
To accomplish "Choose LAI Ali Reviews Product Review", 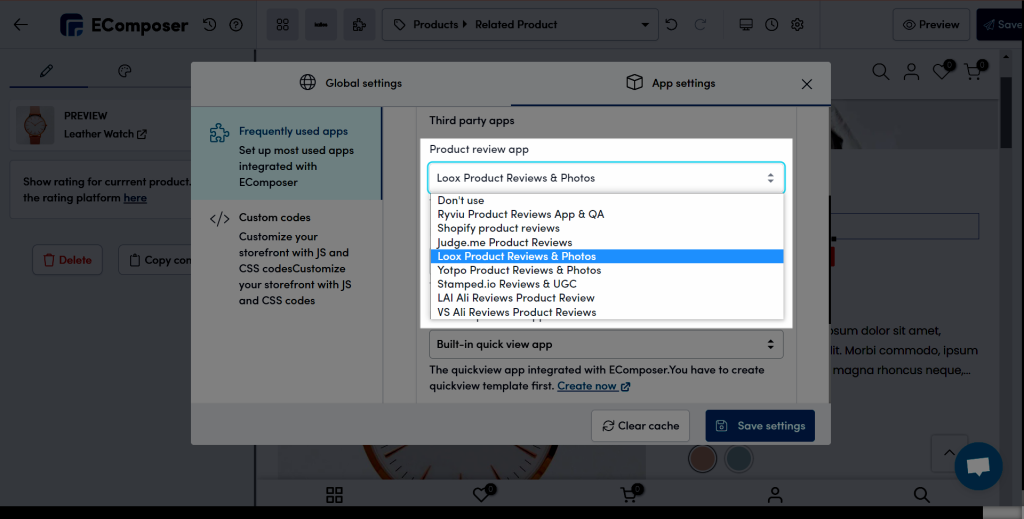I will [607, 298].
